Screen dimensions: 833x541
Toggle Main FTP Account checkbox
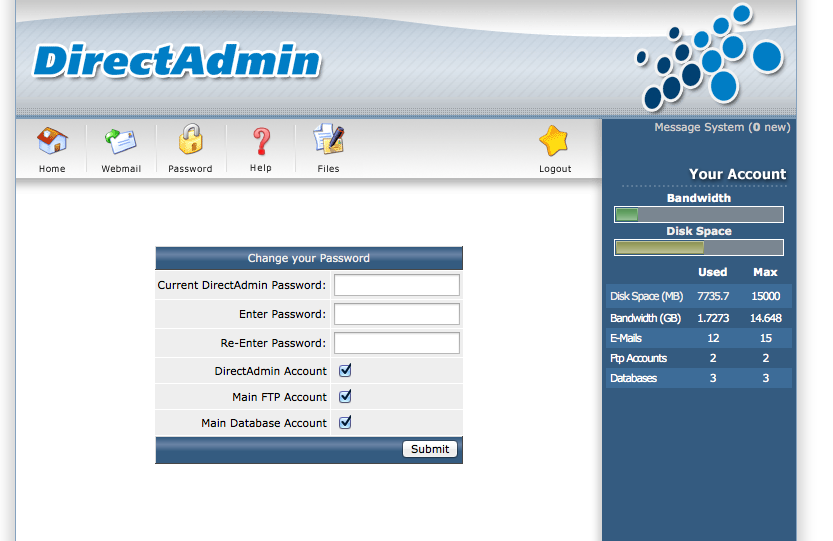click(x=345, y=396)
